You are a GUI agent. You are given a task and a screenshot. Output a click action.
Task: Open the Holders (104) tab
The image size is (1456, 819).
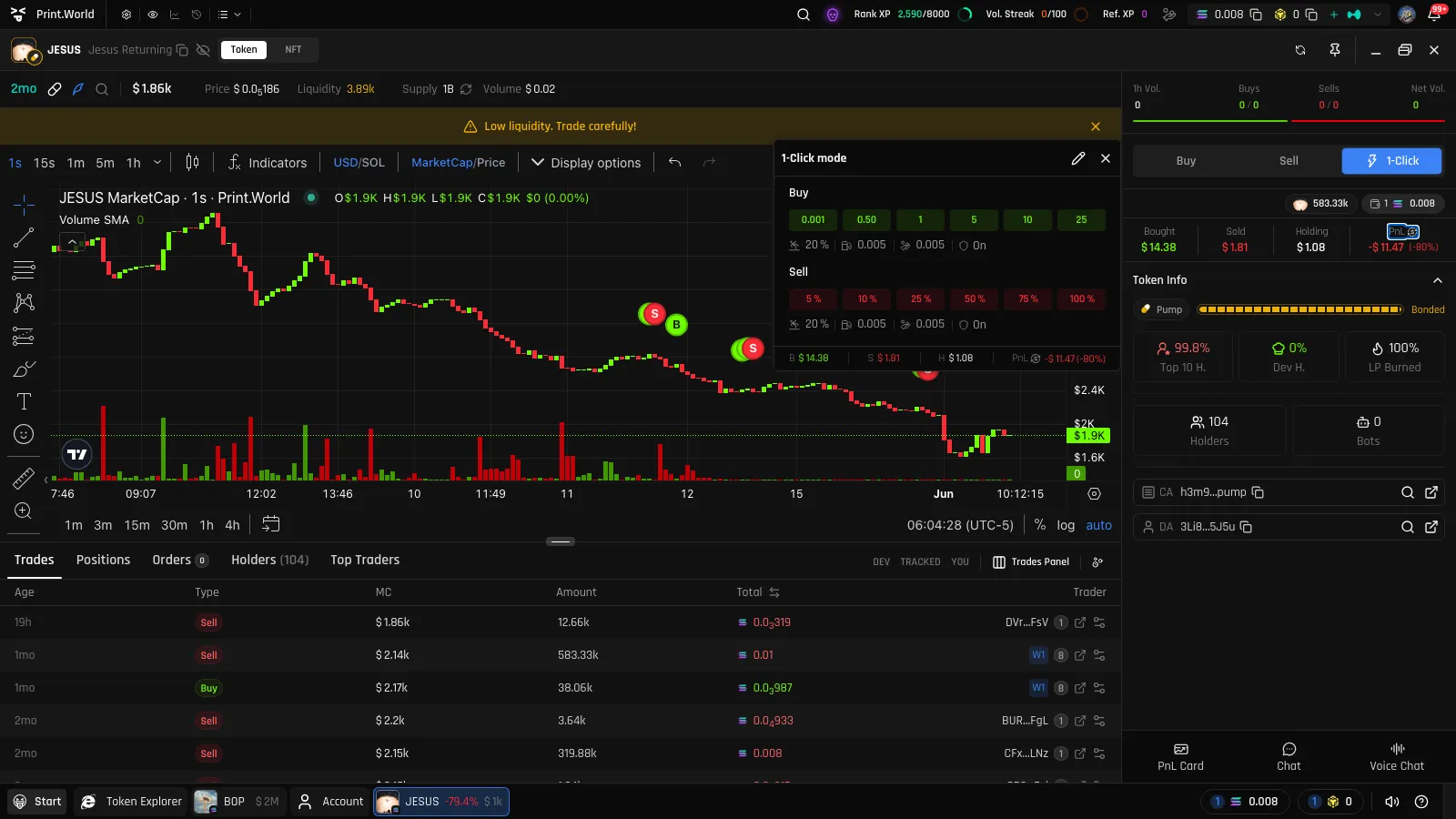(269, 561)
